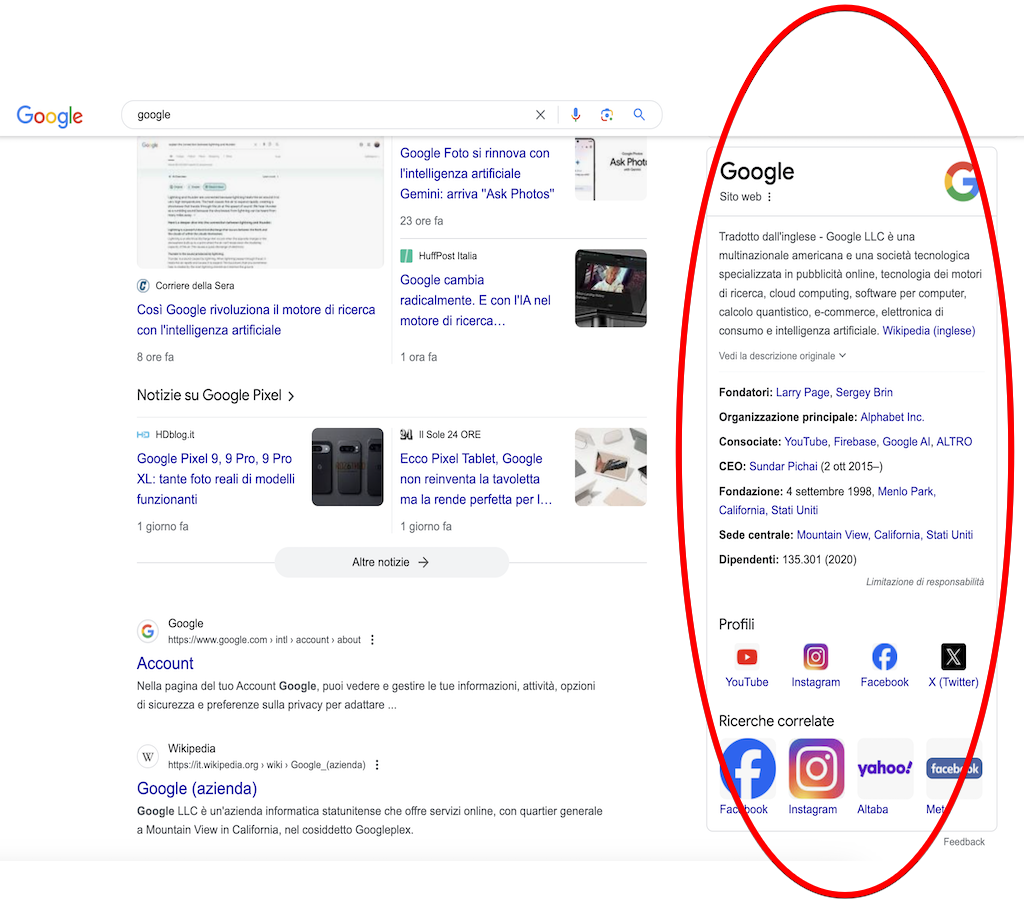Click the Instagram logo in Ricerche correlate
The width and height of the screenshot is (1024, 902).
(816, 768)
